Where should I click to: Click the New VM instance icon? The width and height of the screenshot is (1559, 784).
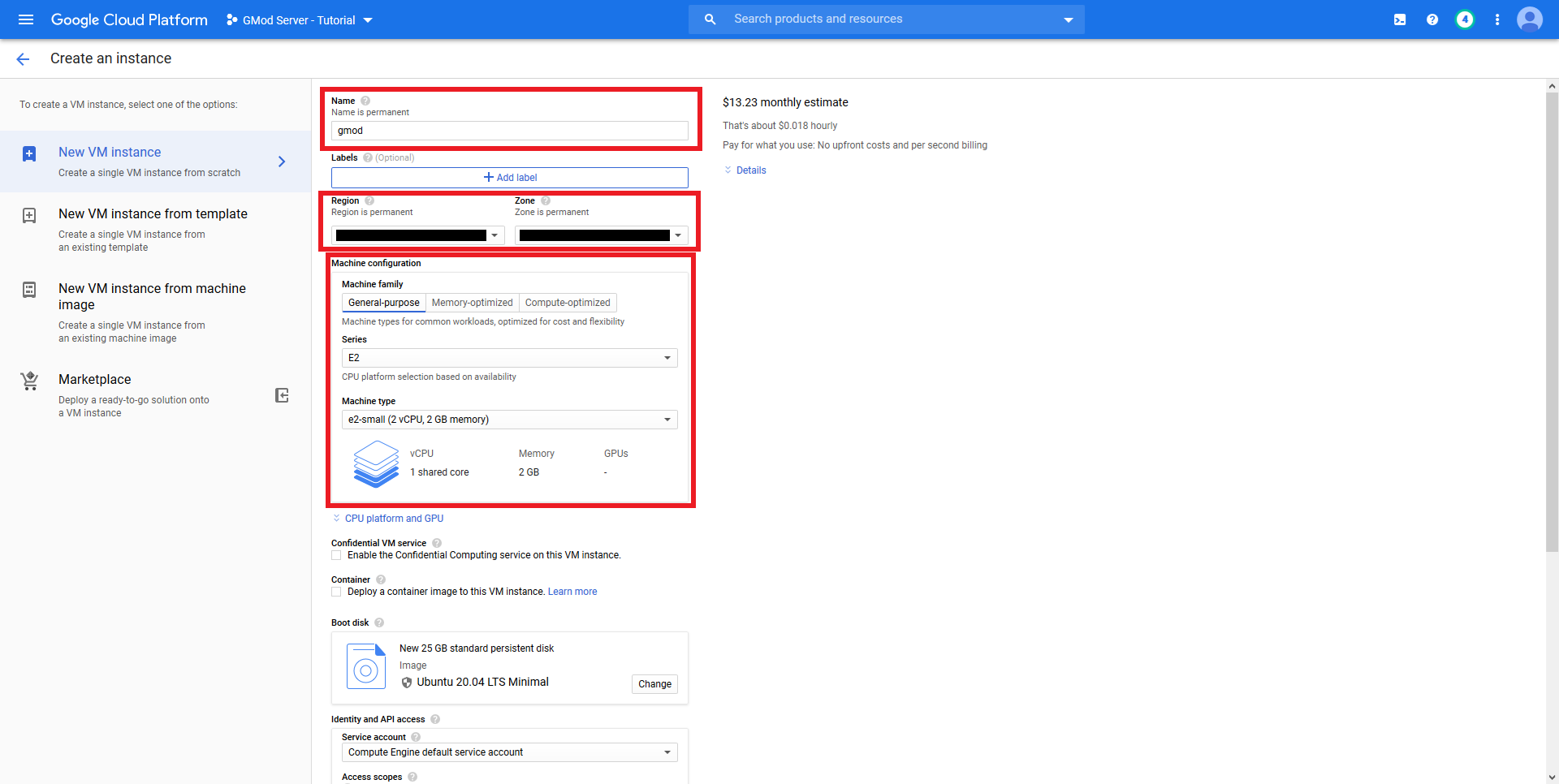29,154
